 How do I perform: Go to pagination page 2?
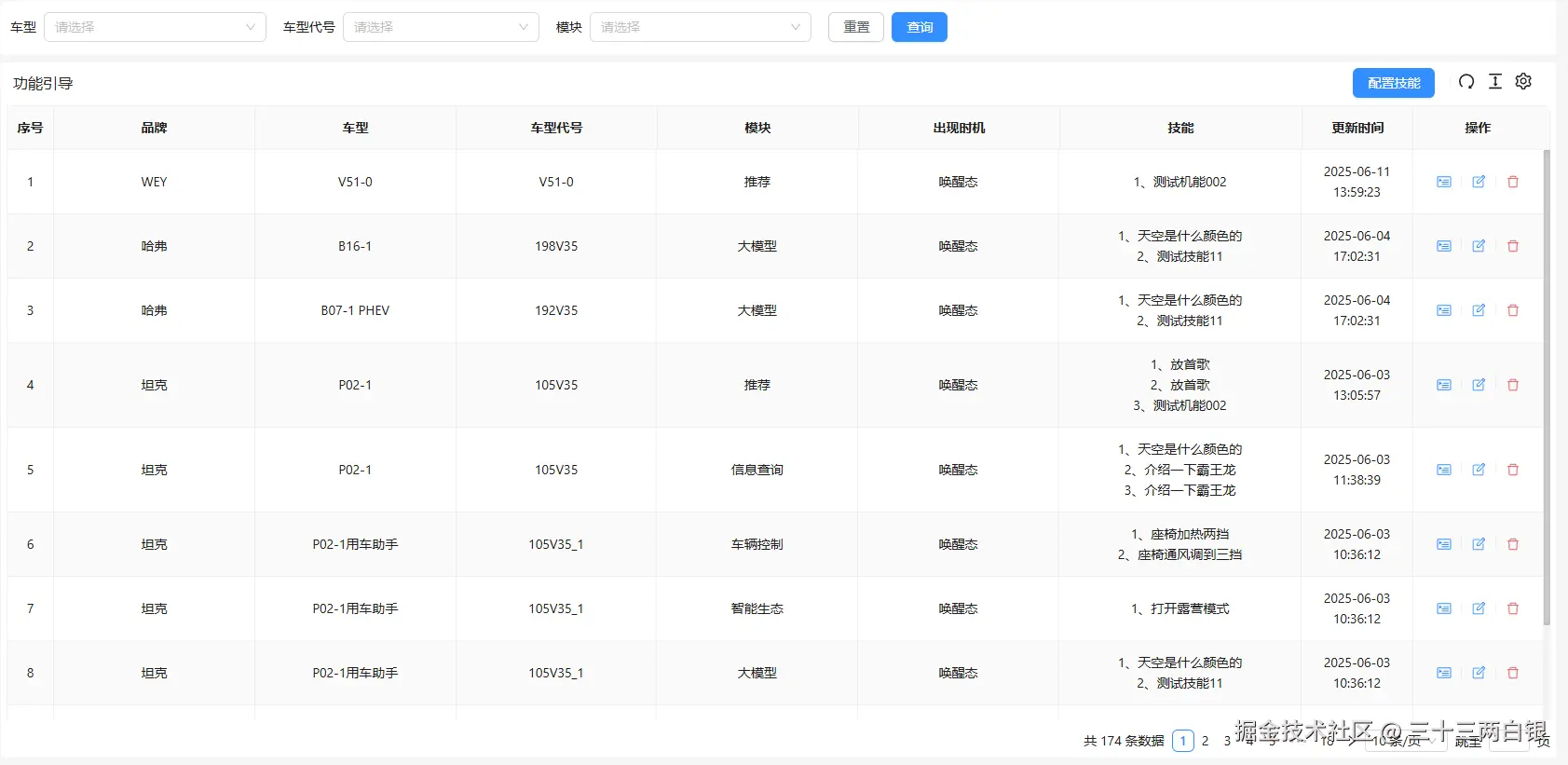point(1205,741)
